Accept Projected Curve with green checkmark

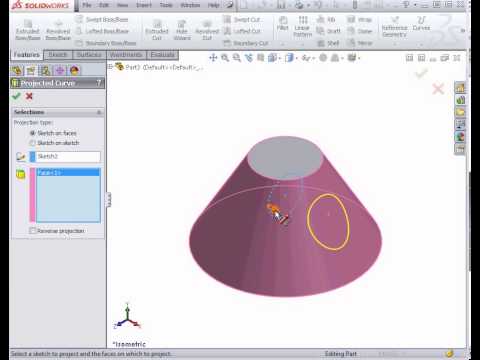[16, 96]
